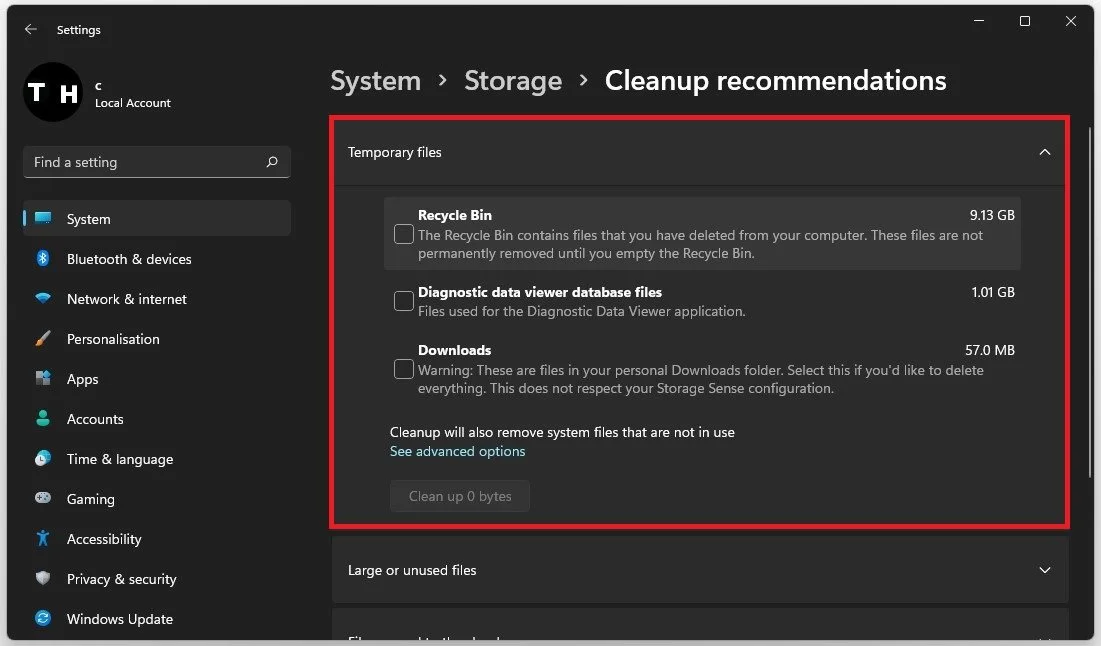Maximize the Settings window
The height and width of the screenshot is (646, 1101).
point(1024,21)
